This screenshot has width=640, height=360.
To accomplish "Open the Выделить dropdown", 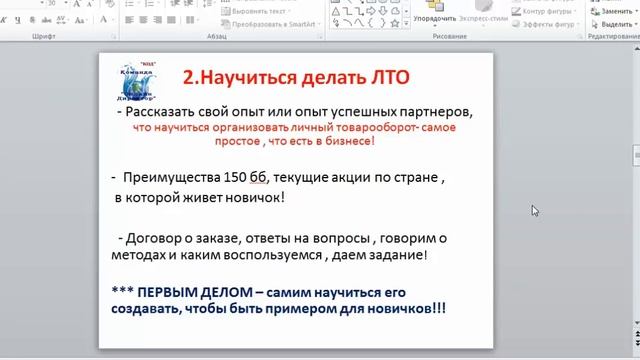I will click(615, 24).
